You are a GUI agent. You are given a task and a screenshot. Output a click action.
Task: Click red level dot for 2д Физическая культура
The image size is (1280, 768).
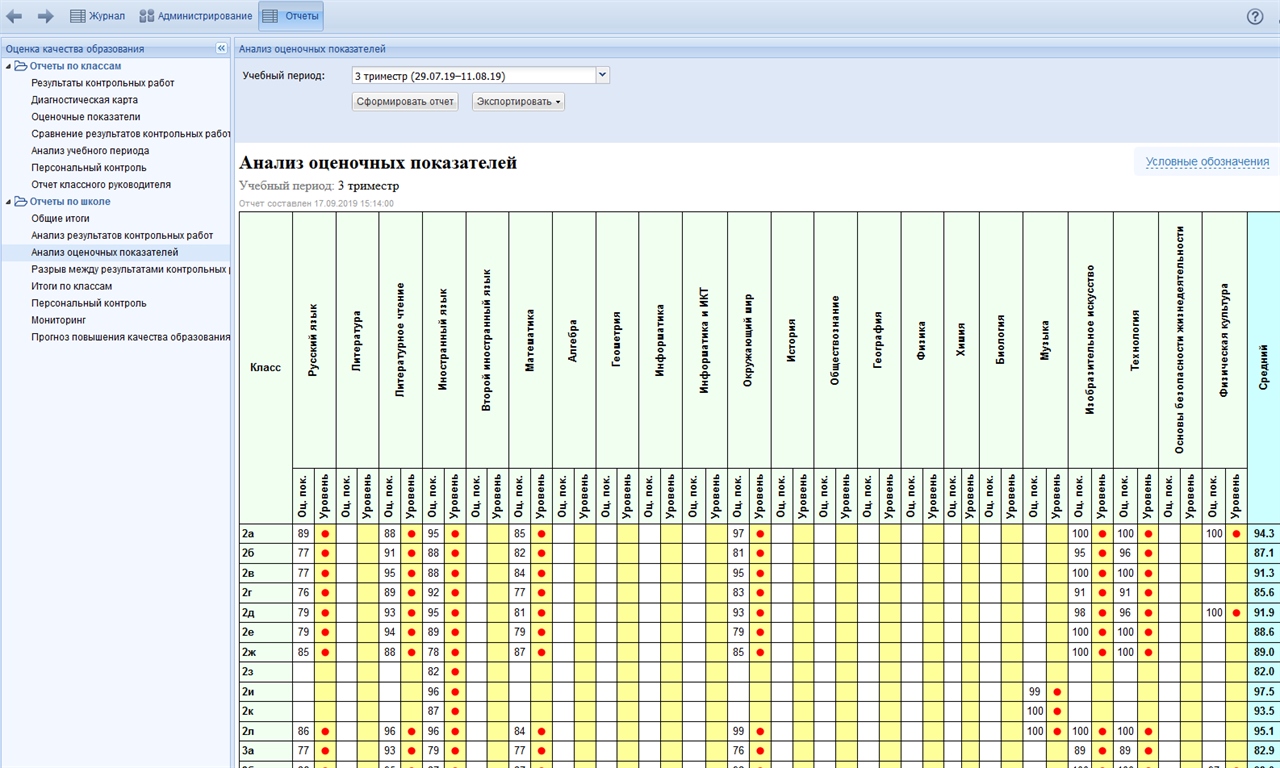click(x=1236, y=612)
